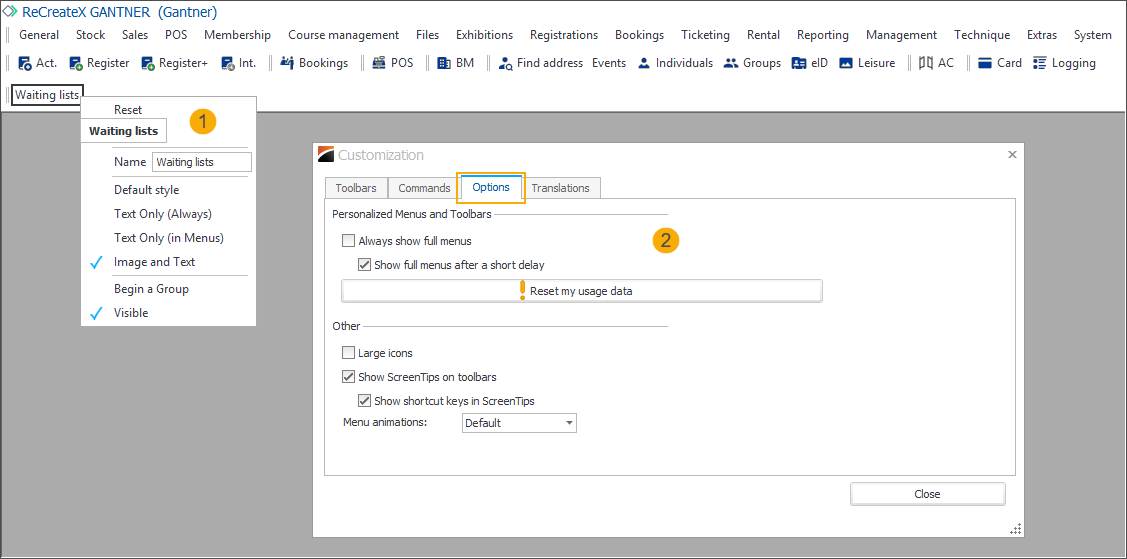
Task: Enable Always show full menus
Action: pyautogui.click(x=349, y=241)
